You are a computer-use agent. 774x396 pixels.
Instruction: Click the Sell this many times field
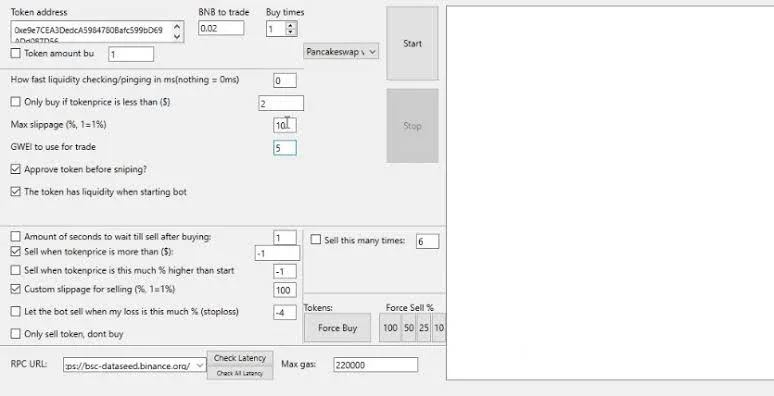point(427,241)
